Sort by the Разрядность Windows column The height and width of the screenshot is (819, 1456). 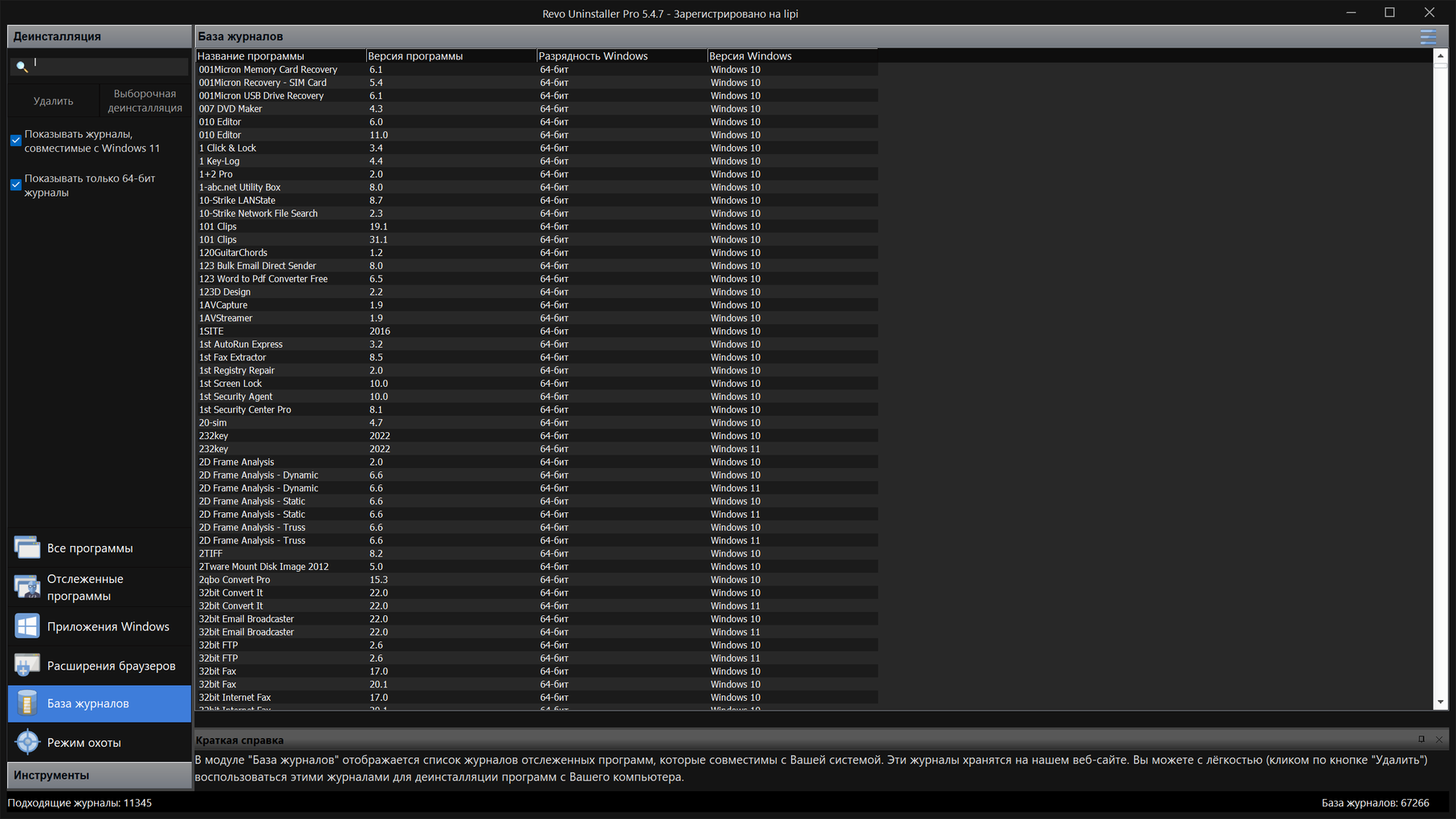coord(622,56)
